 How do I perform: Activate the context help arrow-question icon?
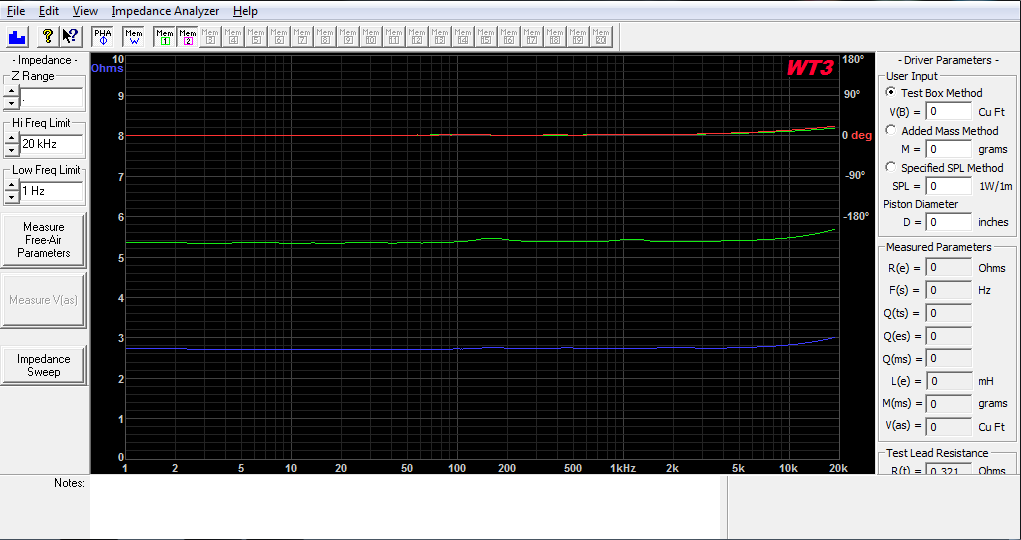coord(70,36)
